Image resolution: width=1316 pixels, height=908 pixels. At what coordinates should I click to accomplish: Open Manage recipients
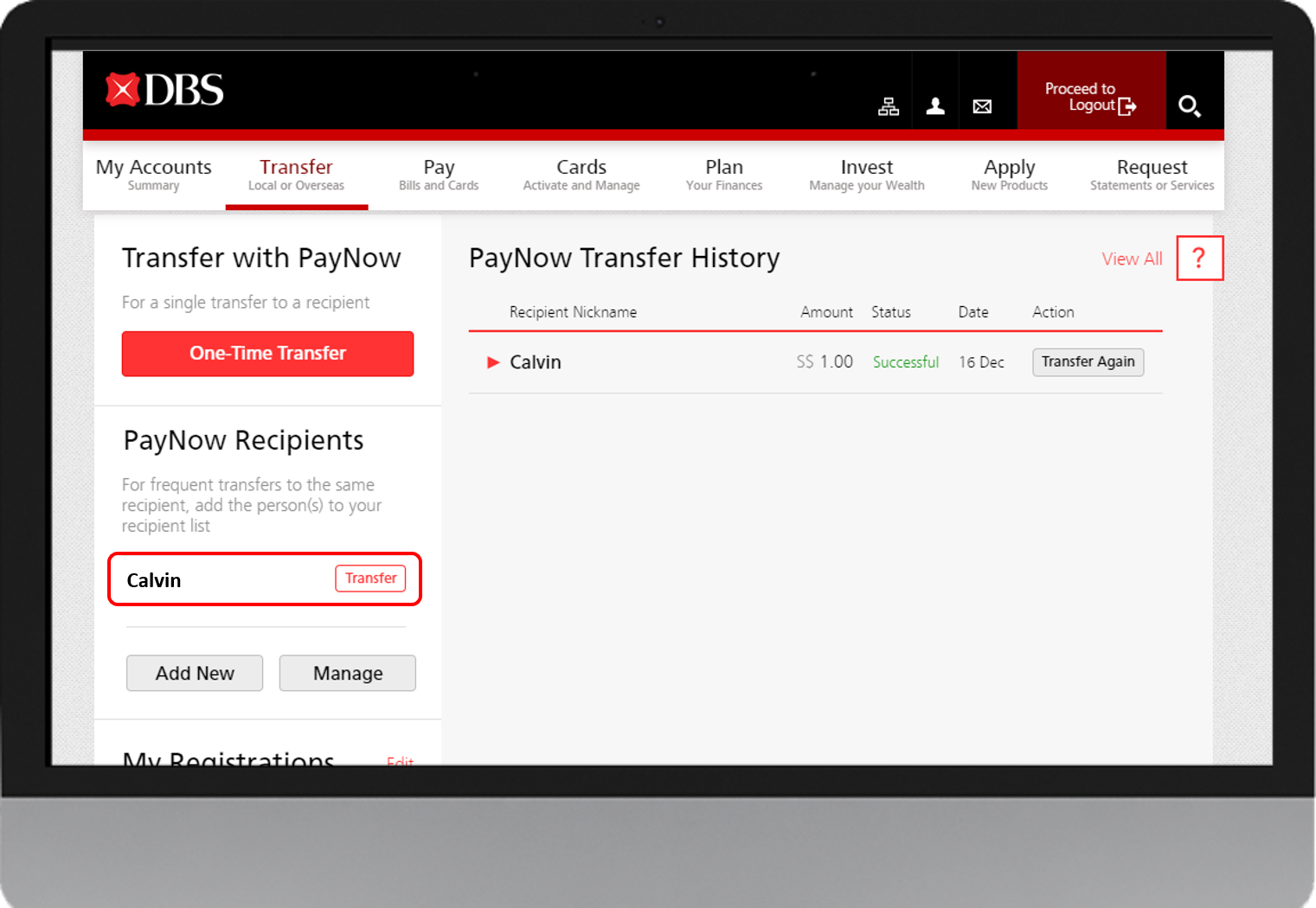click(x=347, y=673)
